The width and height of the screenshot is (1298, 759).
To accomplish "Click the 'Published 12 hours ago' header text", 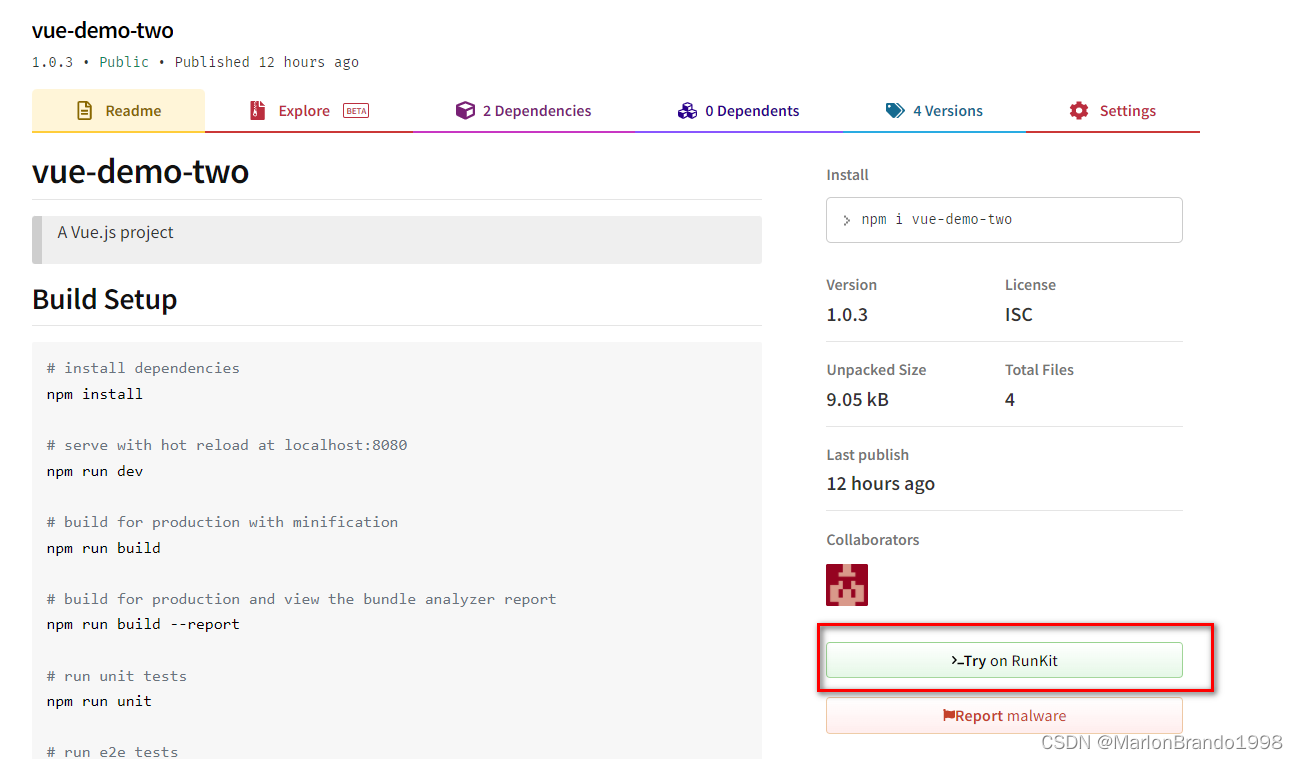I will click(x=267, y=62).
